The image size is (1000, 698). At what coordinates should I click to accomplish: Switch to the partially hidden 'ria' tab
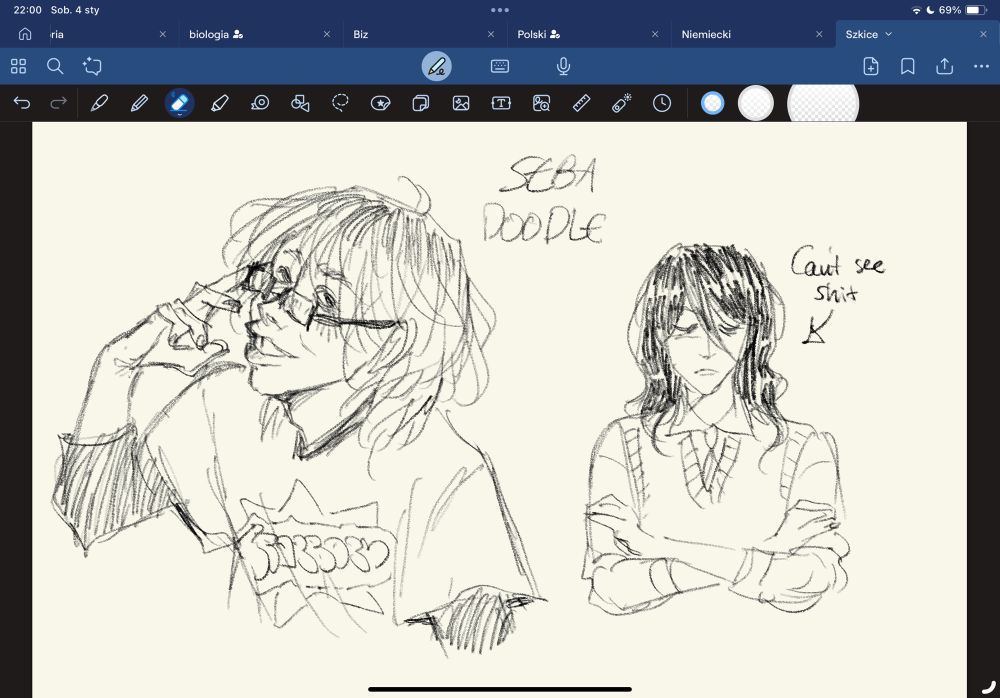[x=57, y=34]
